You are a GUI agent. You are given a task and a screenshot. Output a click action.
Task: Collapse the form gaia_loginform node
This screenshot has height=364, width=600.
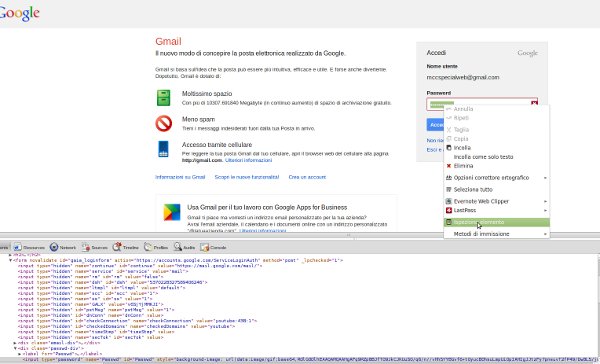[x=10, y=260]
